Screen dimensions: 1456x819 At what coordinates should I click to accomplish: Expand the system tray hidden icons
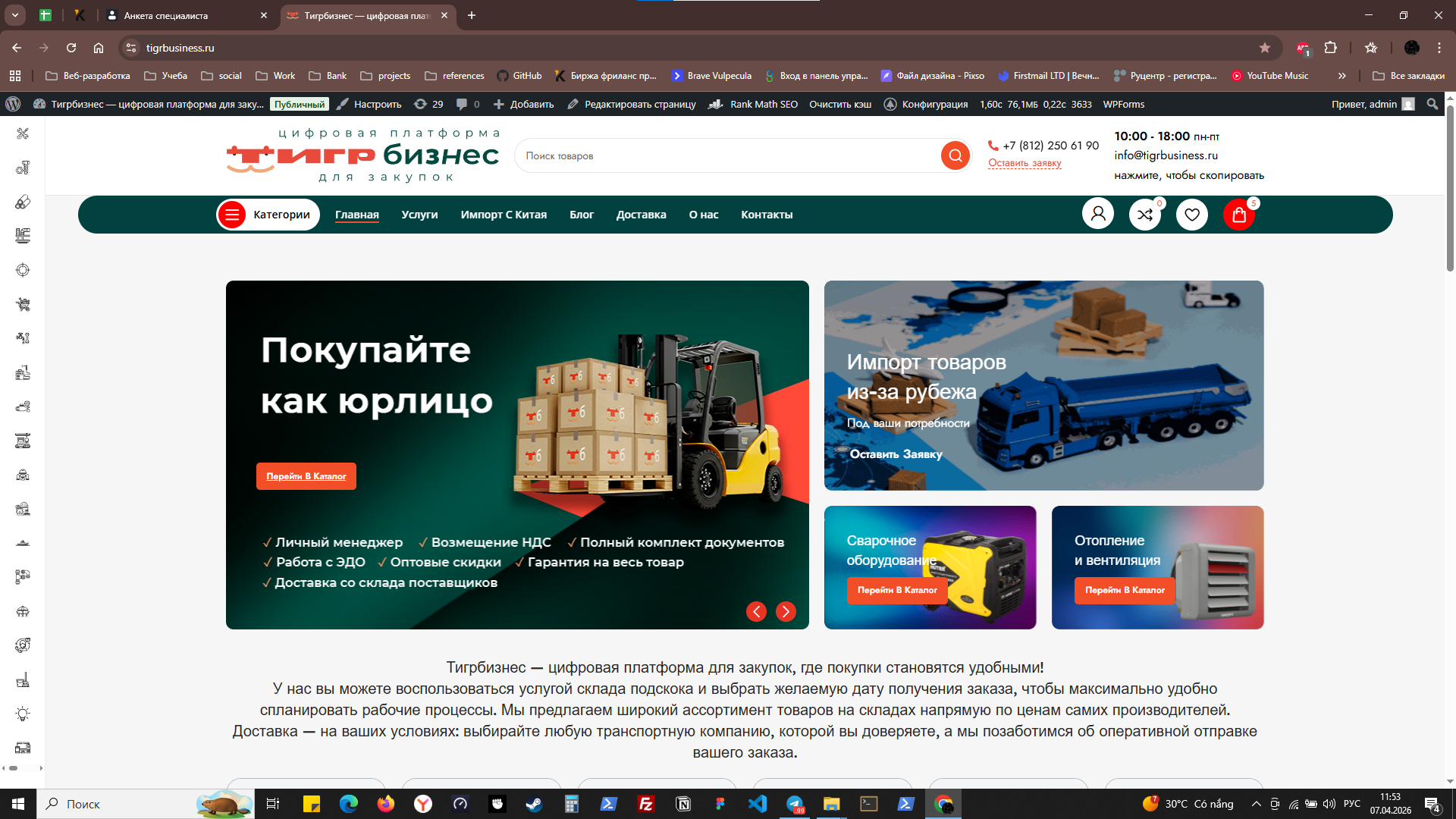[x=1256, y=804]
